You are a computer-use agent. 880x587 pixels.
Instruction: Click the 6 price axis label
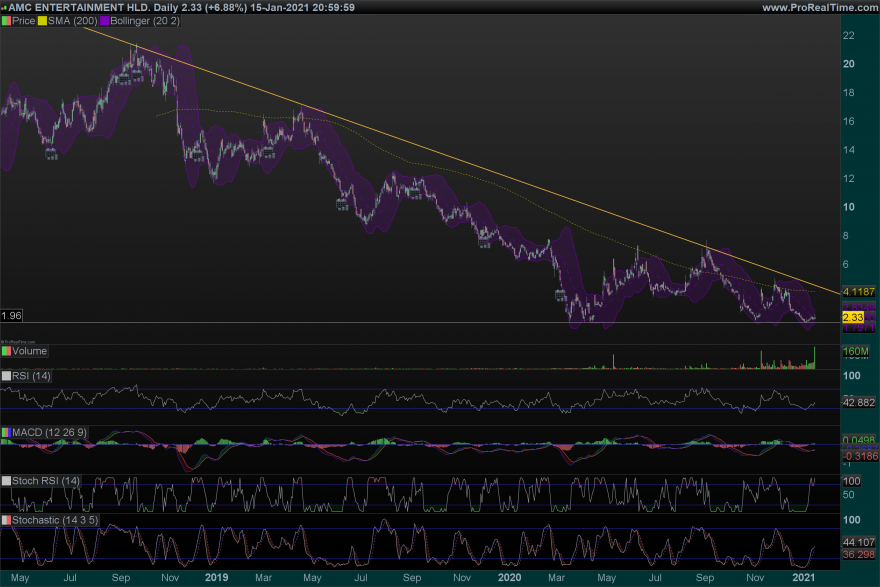tap(846, 264)
